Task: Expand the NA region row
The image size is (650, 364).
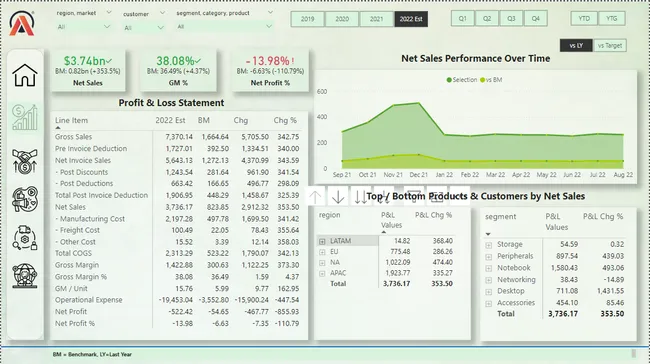Action: [322, 263]
